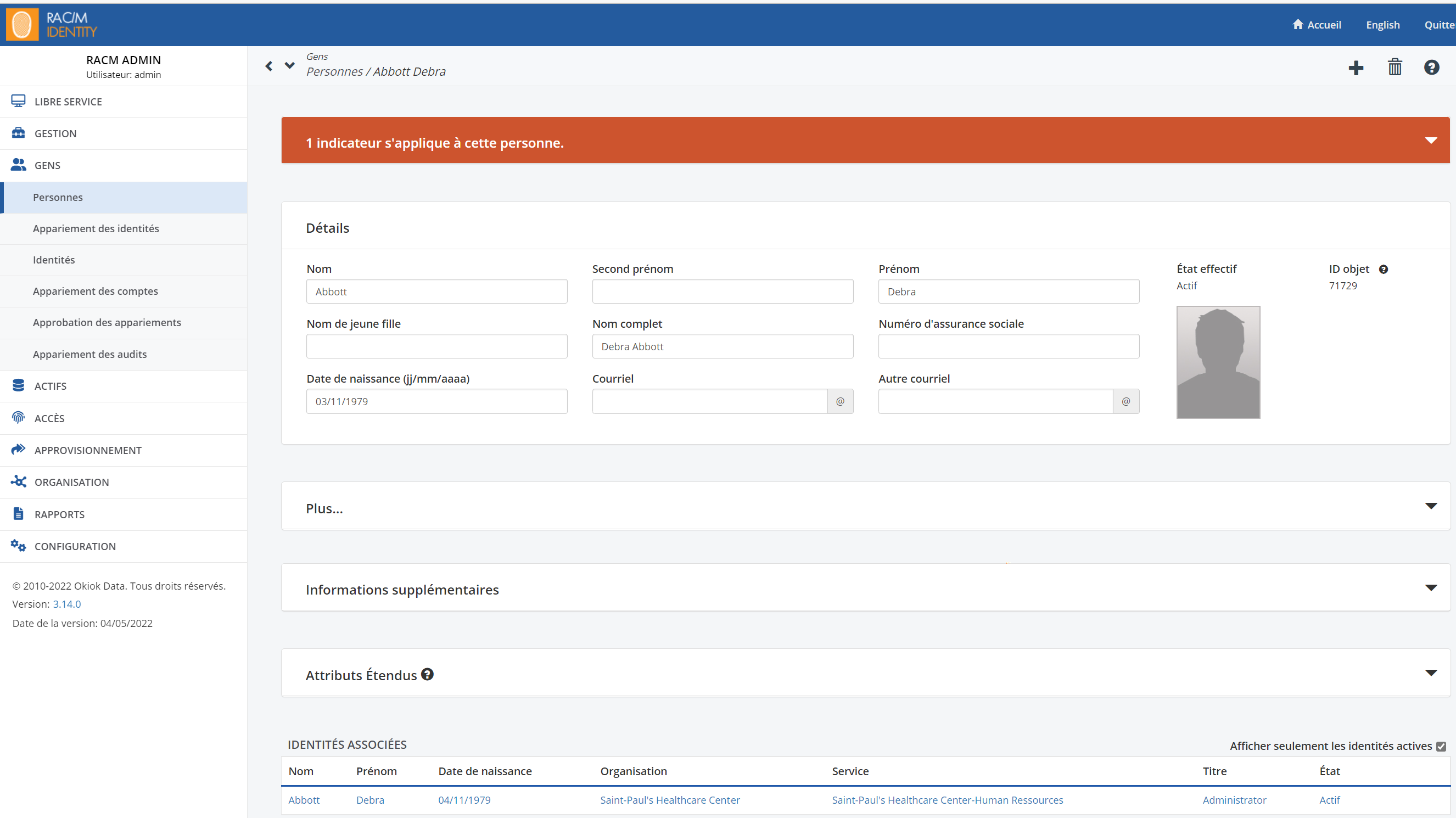Click the Rapports document icon
Image resolution: width=1456 pixels, height=818 pixels.
click(18, 513)
